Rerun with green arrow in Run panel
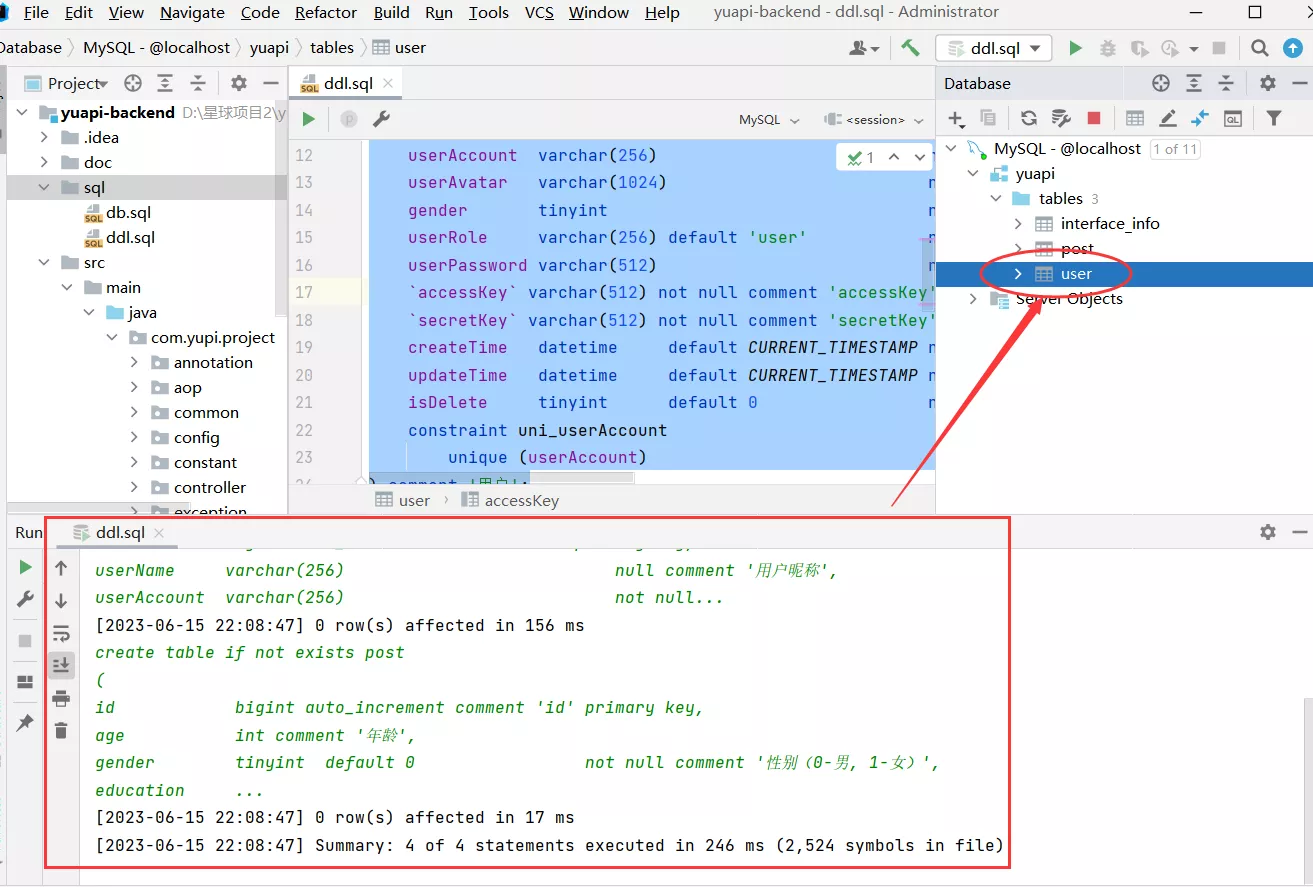 pos(25,567)
